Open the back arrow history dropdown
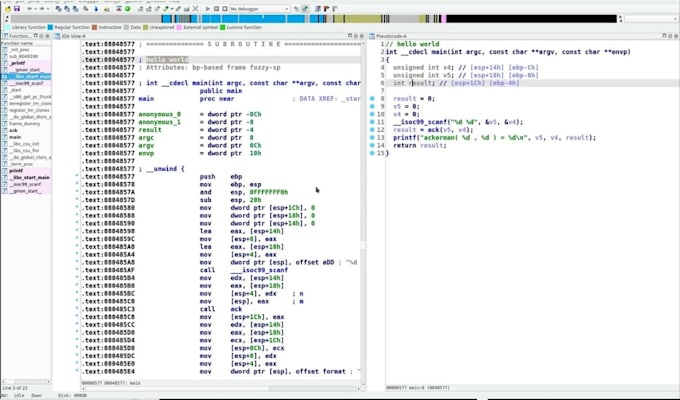The height and width of the screenshot is (400, 680). click(x=35, y=9)
